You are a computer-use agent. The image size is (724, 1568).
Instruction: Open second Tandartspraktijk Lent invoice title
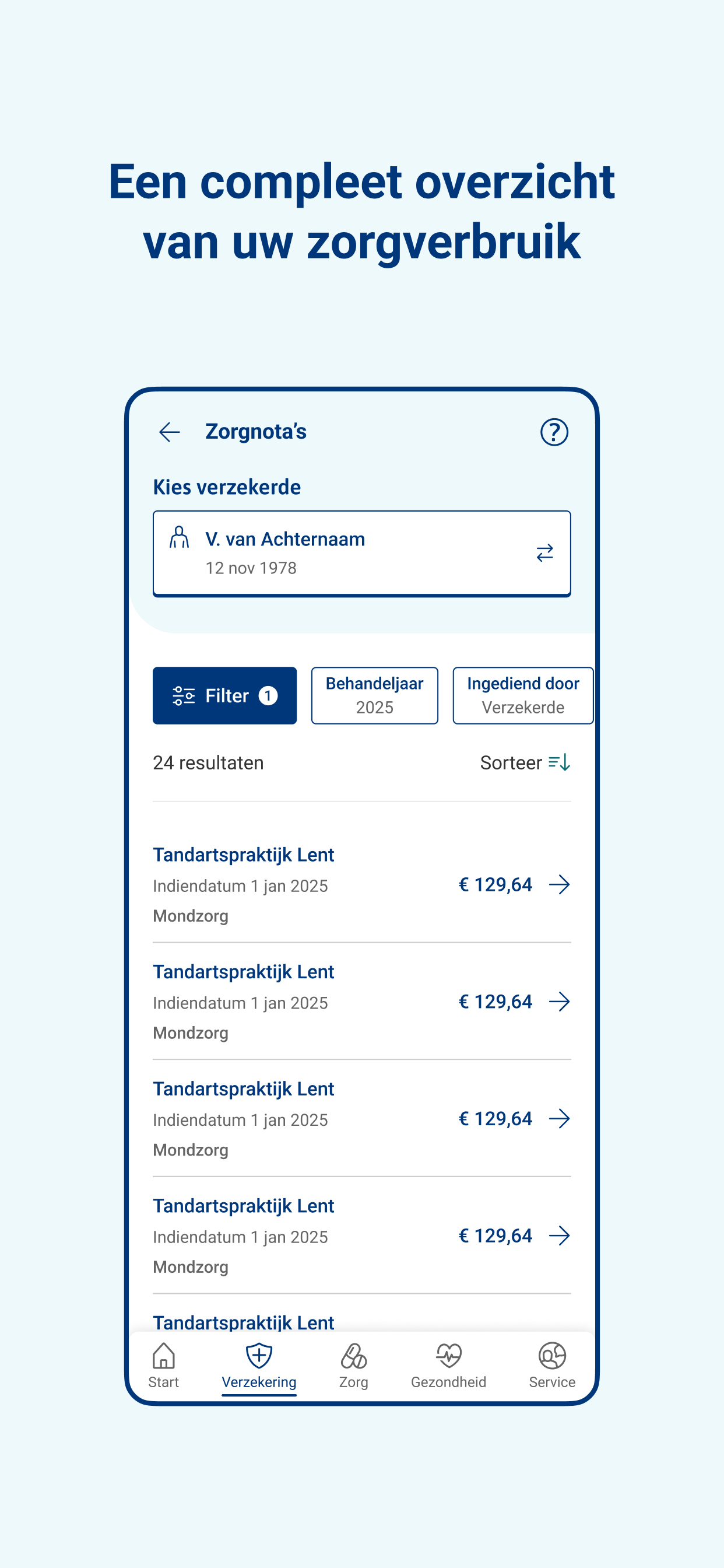point(243,971)
